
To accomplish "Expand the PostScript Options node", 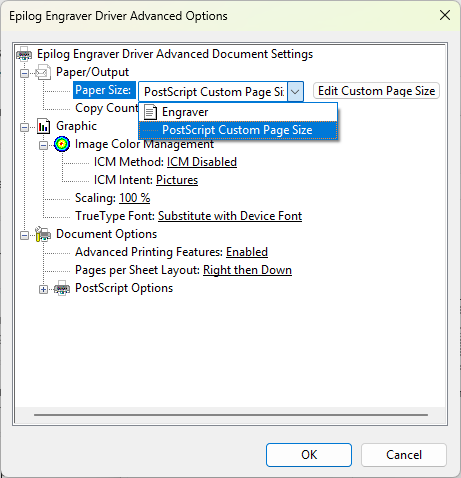I will [x=43, y=289].
